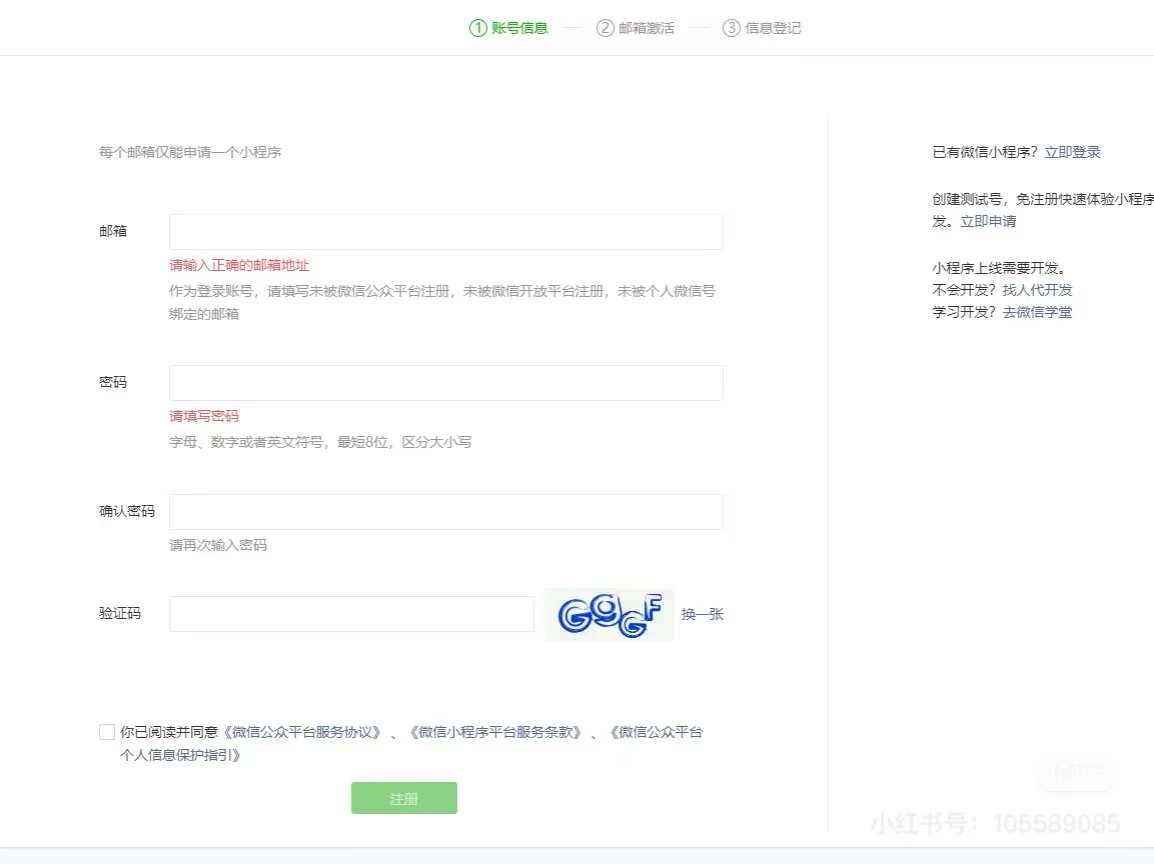
Task: Click the 邮箱 email input field
Action: pyautogui.click(x=446, y=231)
